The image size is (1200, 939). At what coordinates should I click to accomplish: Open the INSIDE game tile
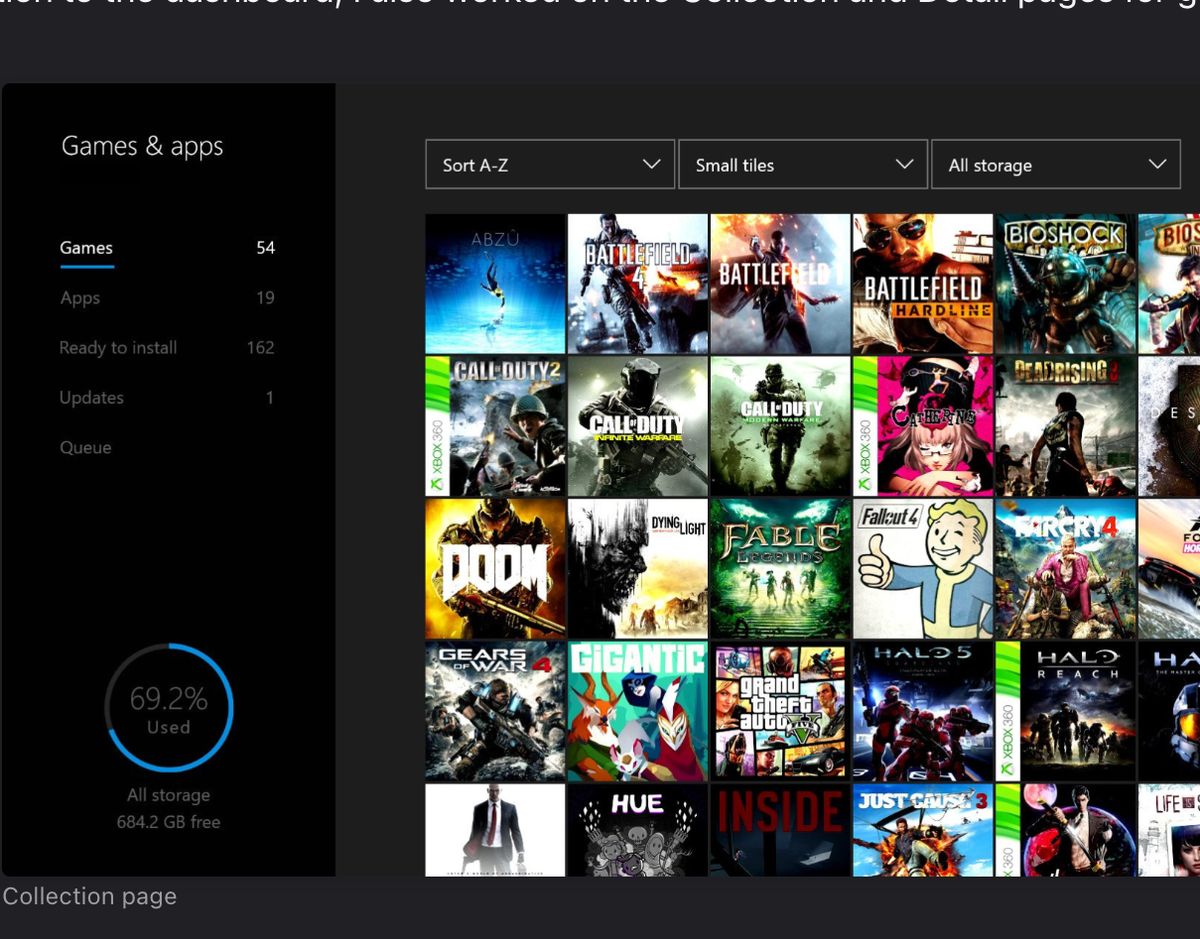pos(780,830)
